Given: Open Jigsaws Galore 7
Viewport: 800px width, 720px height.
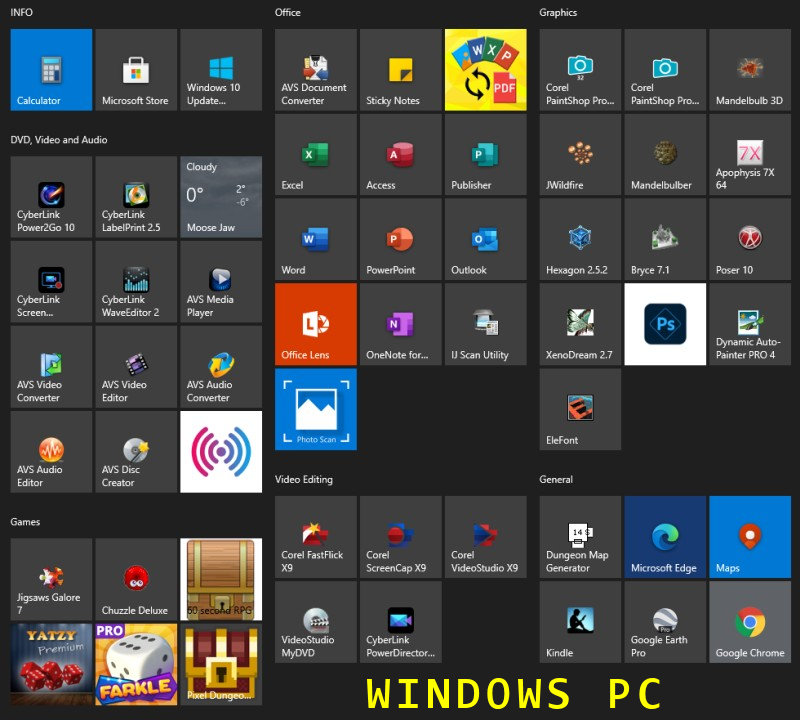Looking at the screenshot, I should tap(51, 579).
